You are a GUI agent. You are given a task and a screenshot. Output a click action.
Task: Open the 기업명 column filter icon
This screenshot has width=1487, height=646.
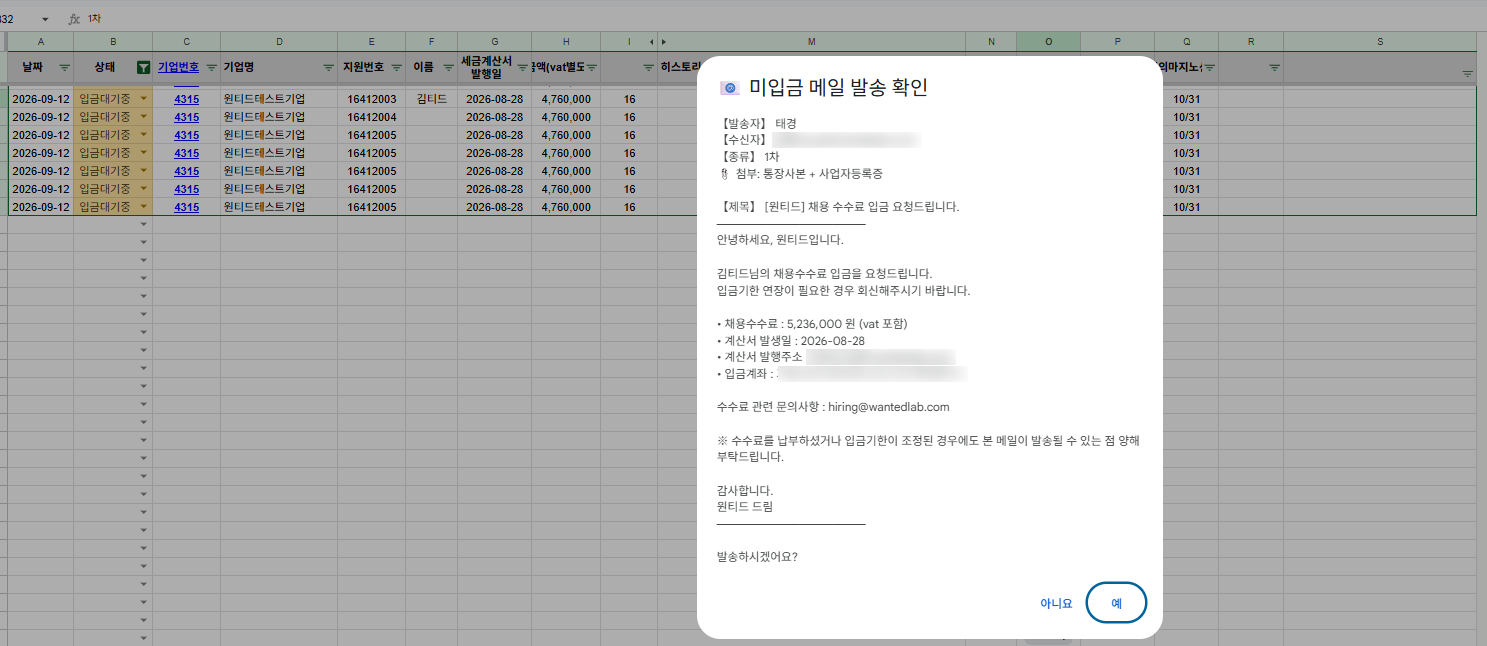point(328,67)
